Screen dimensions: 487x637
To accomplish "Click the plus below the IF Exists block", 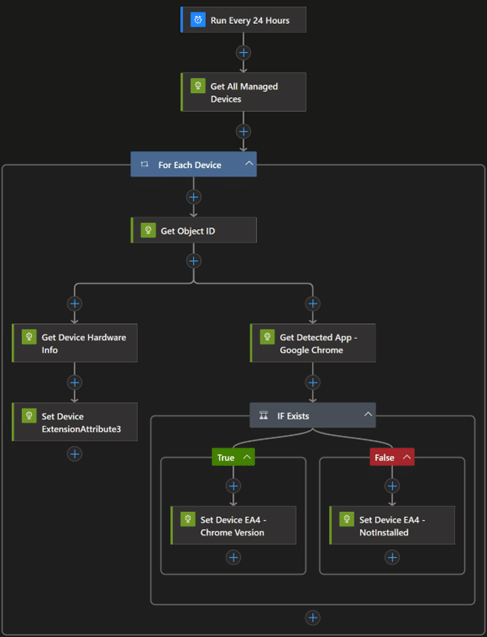I will [x=313, y=618].
